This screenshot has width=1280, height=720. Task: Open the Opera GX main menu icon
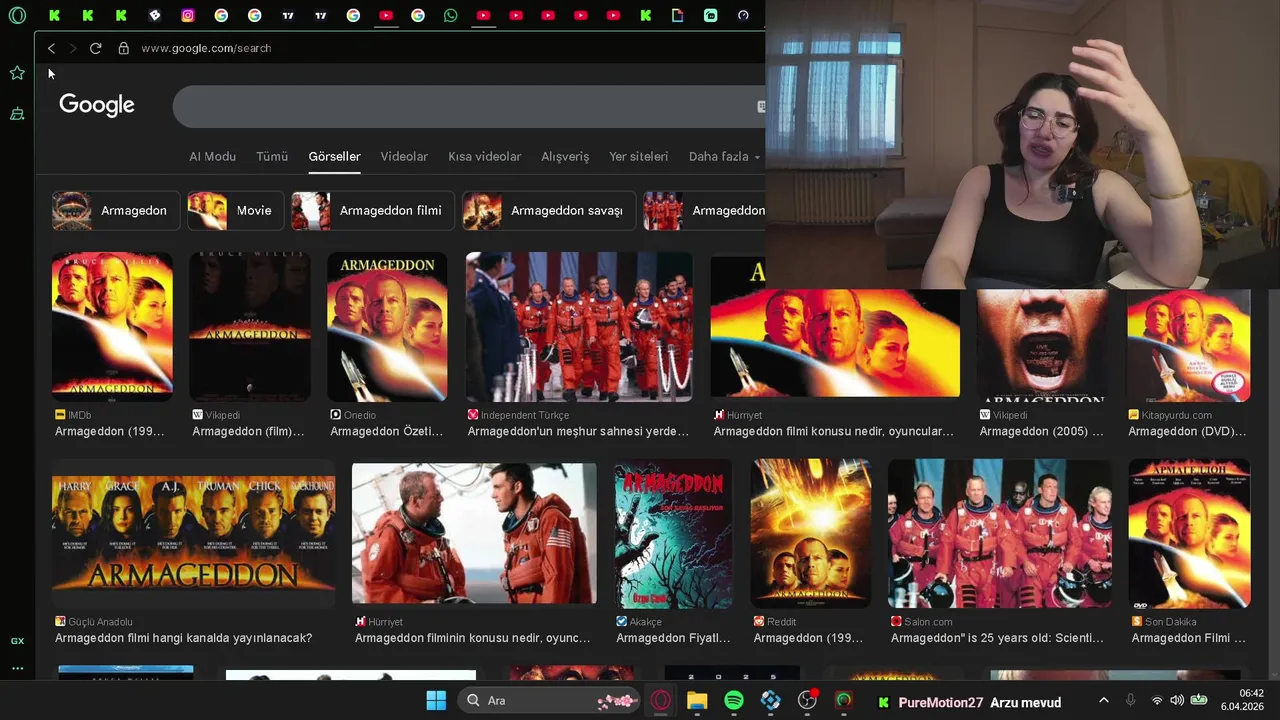17,15
